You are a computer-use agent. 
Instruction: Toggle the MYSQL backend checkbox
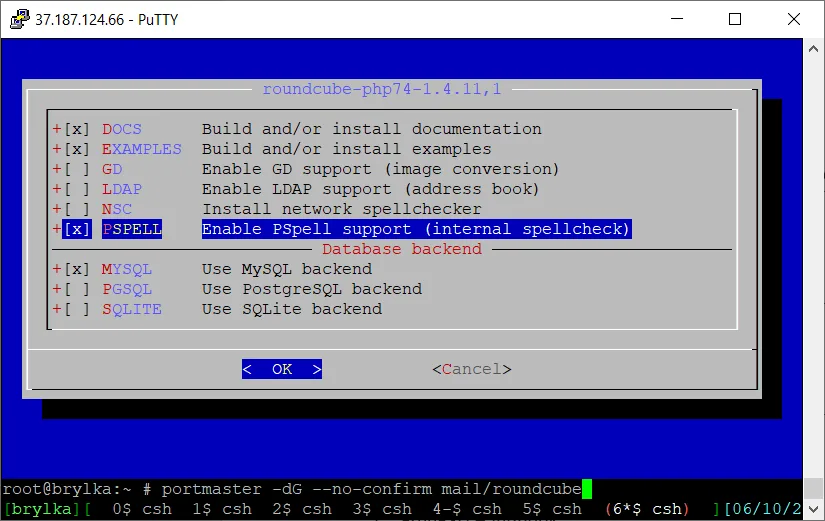point(77,269)
